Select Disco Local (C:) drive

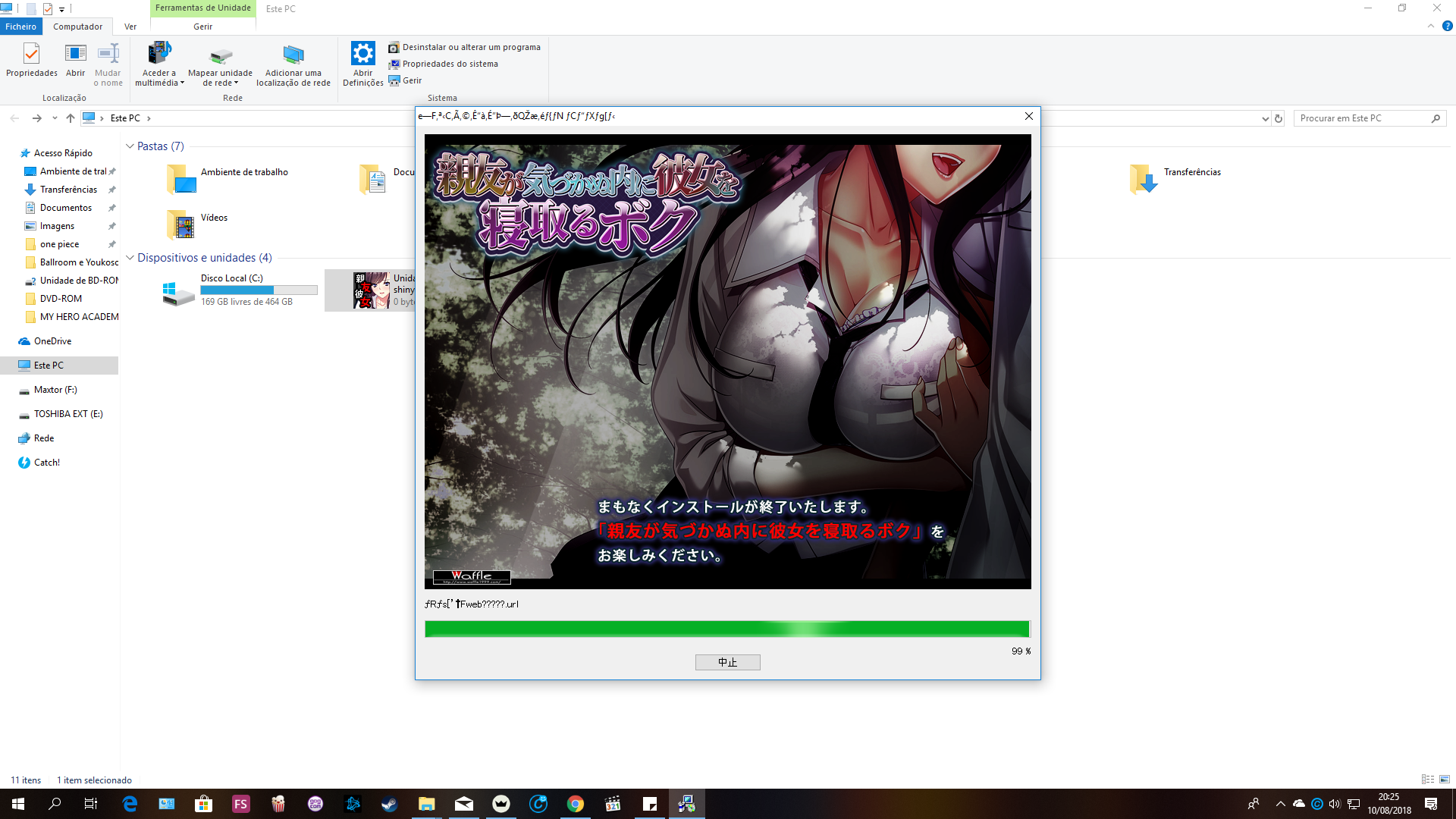pos(241,290)
